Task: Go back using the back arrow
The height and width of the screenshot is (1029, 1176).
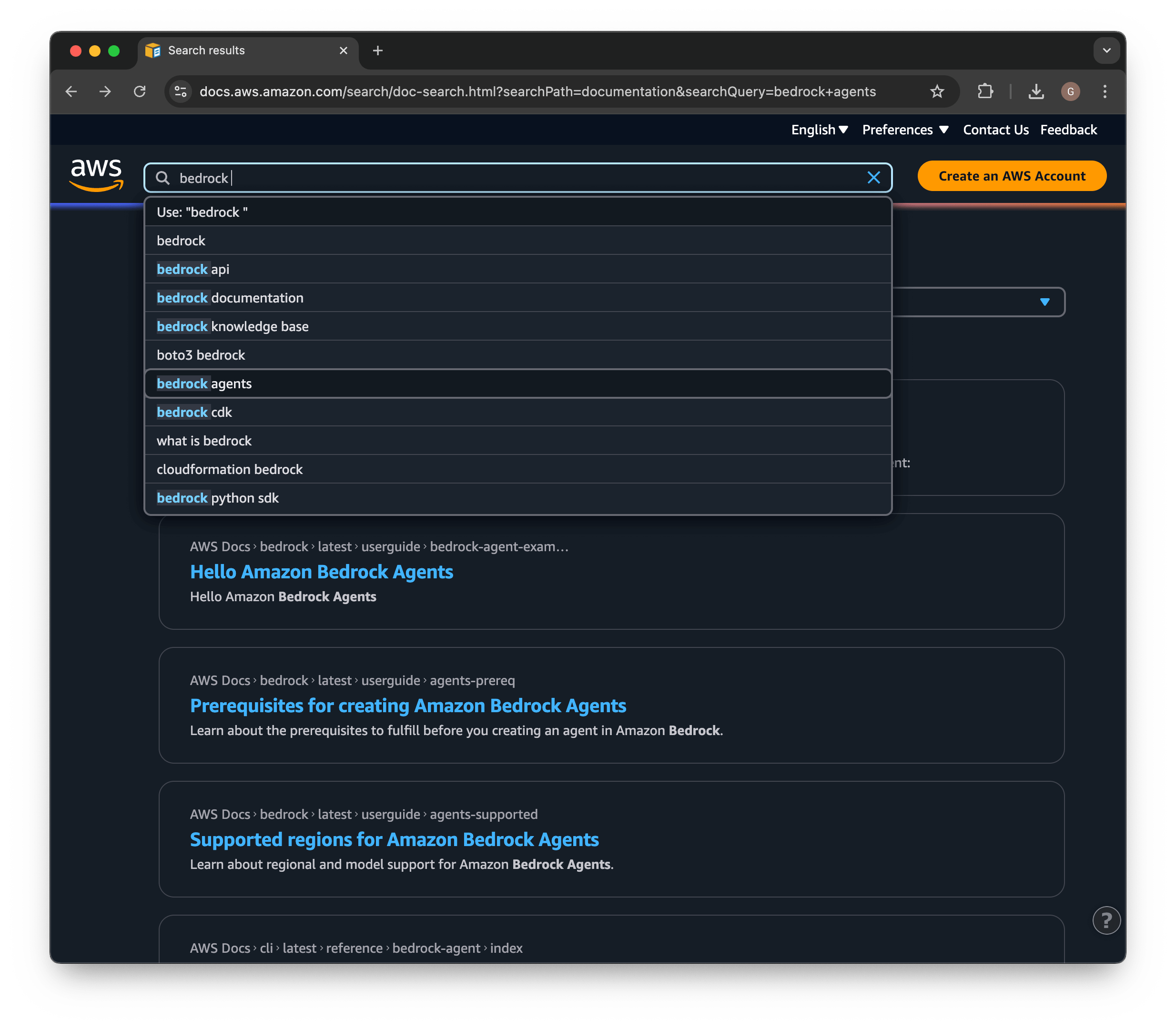Action: click(x=71, y=91)
